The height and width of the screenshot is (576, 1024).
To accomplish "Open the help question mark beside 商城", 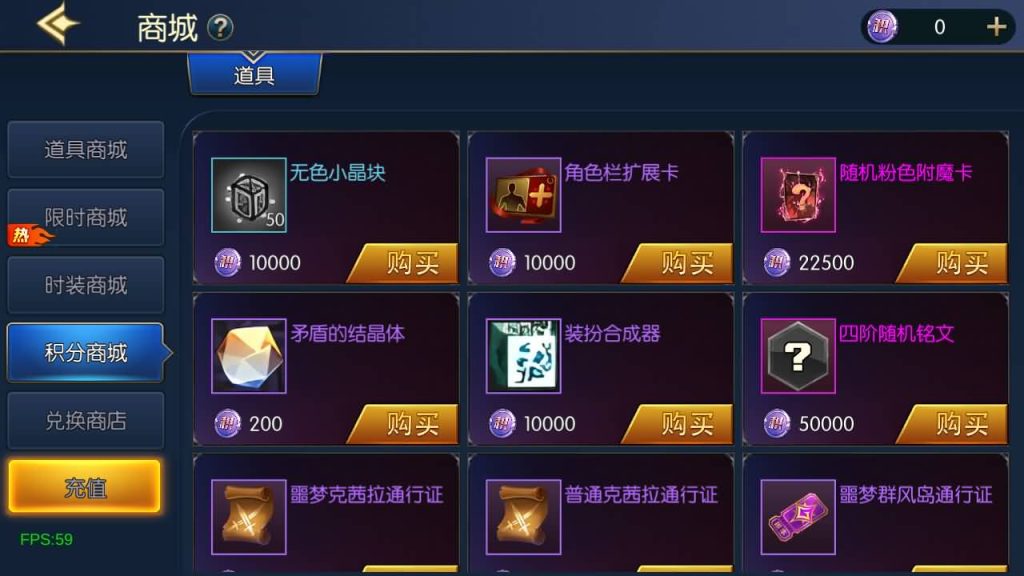I will (220, 27).
